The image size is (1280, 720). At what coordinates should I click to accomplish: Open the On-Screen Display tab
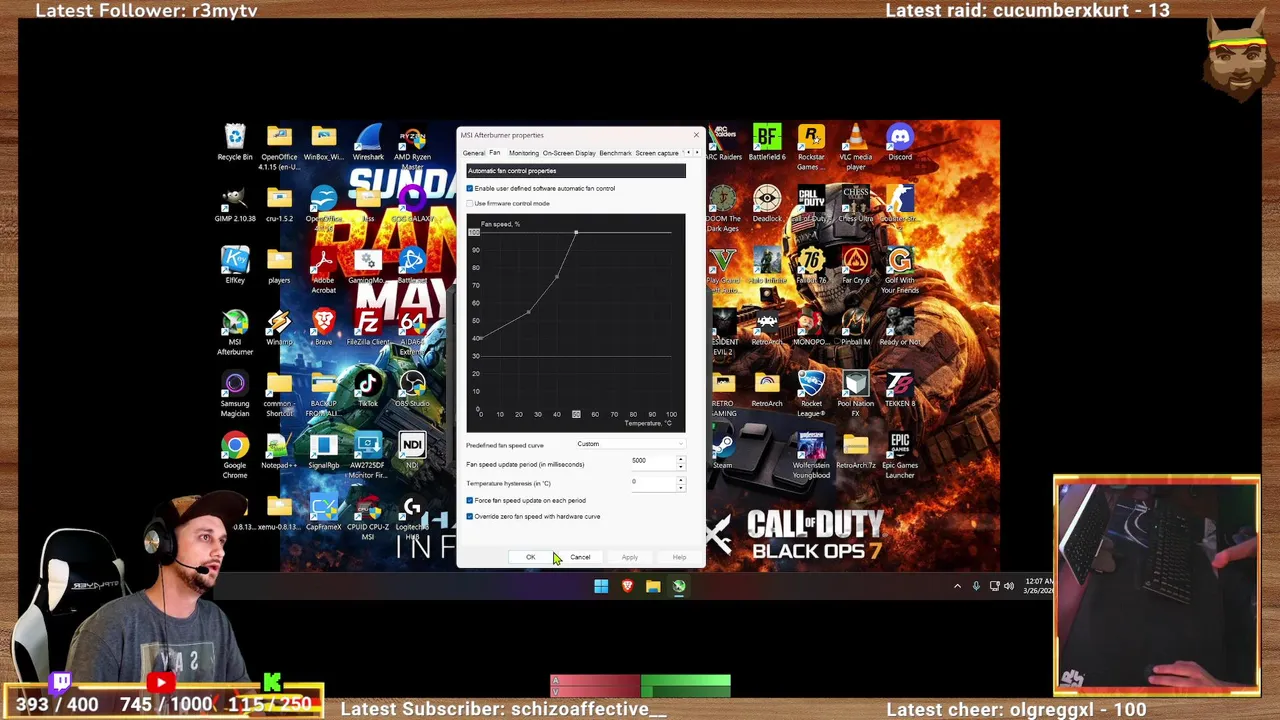[x=569, y=153]
